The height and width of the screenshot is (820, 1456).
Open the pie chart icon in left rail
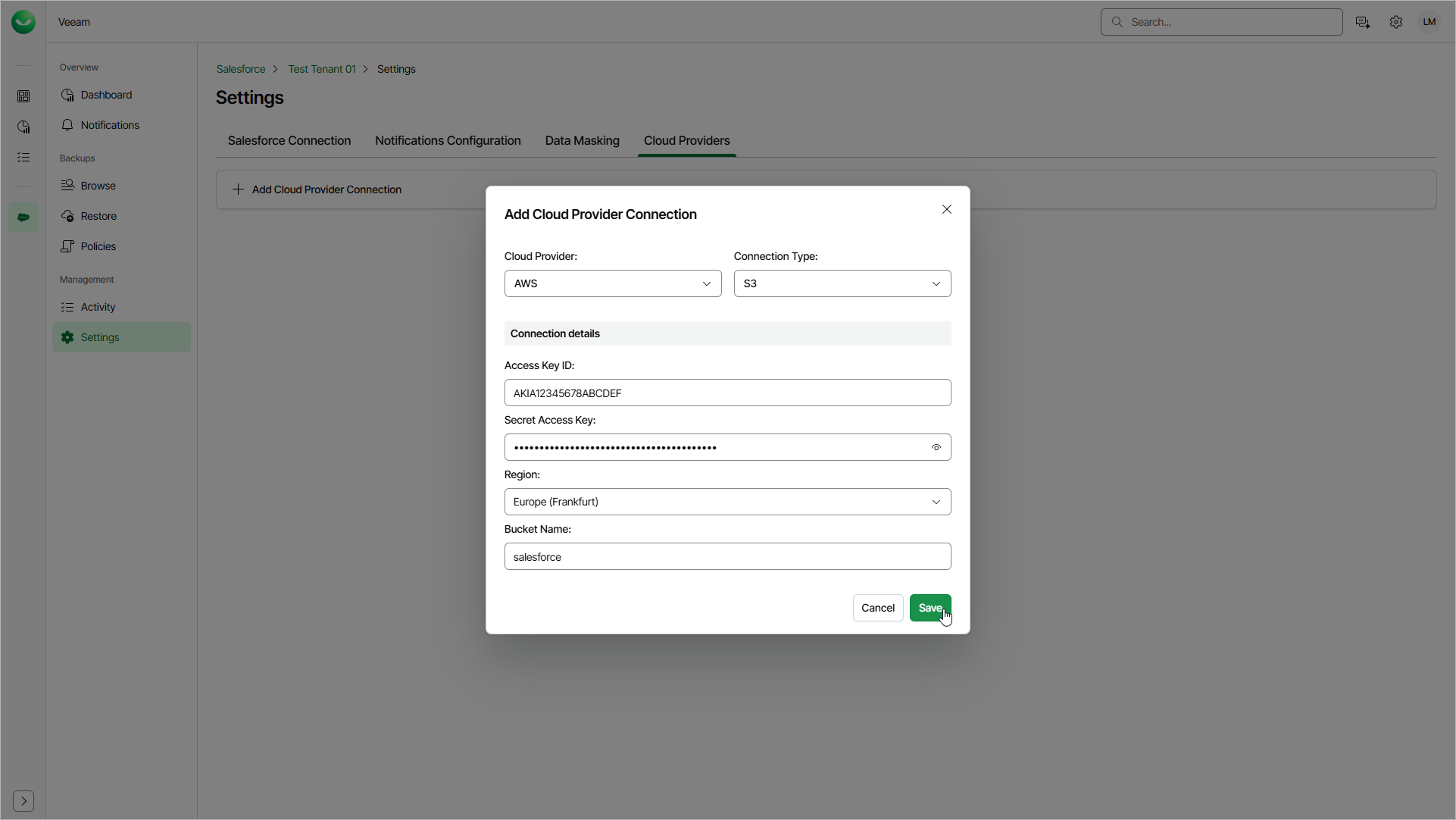23,127
